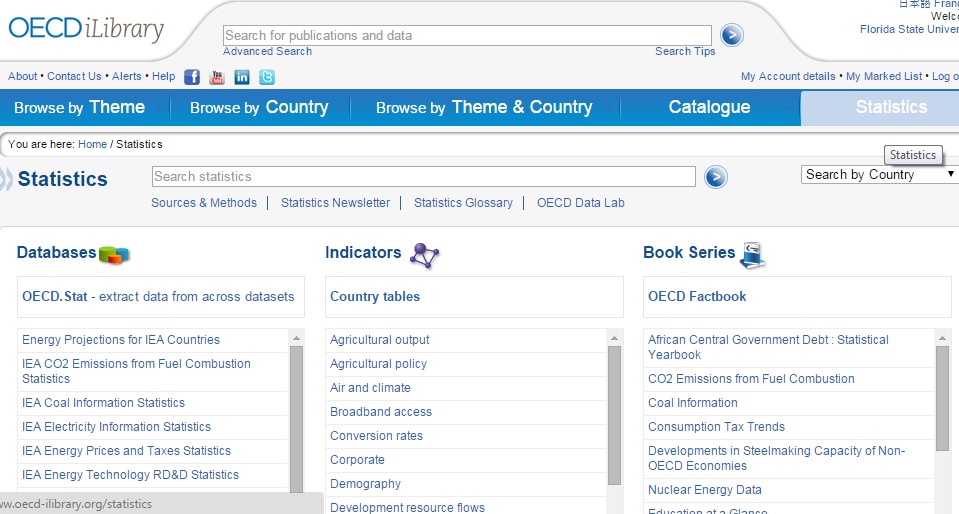Open the OECD Facebook page icon
The image size is (959, 514).
192,77
